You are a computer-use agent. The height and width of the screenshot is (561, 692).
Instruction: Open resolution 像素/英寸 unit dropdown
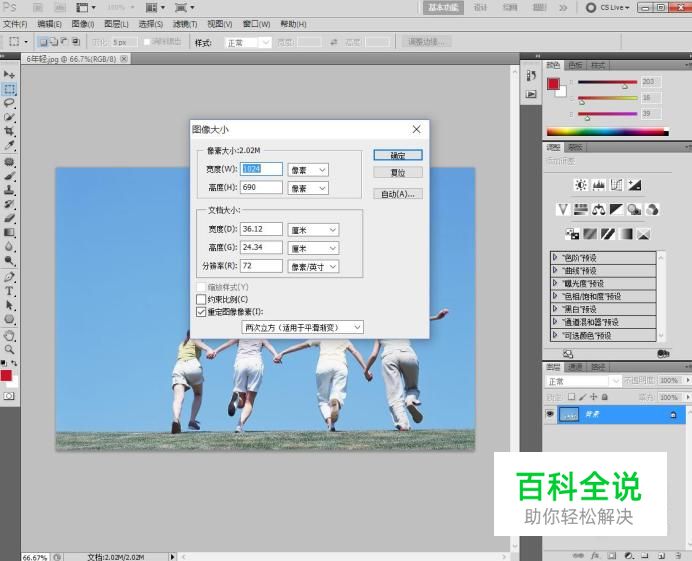(x=313, y=267)
